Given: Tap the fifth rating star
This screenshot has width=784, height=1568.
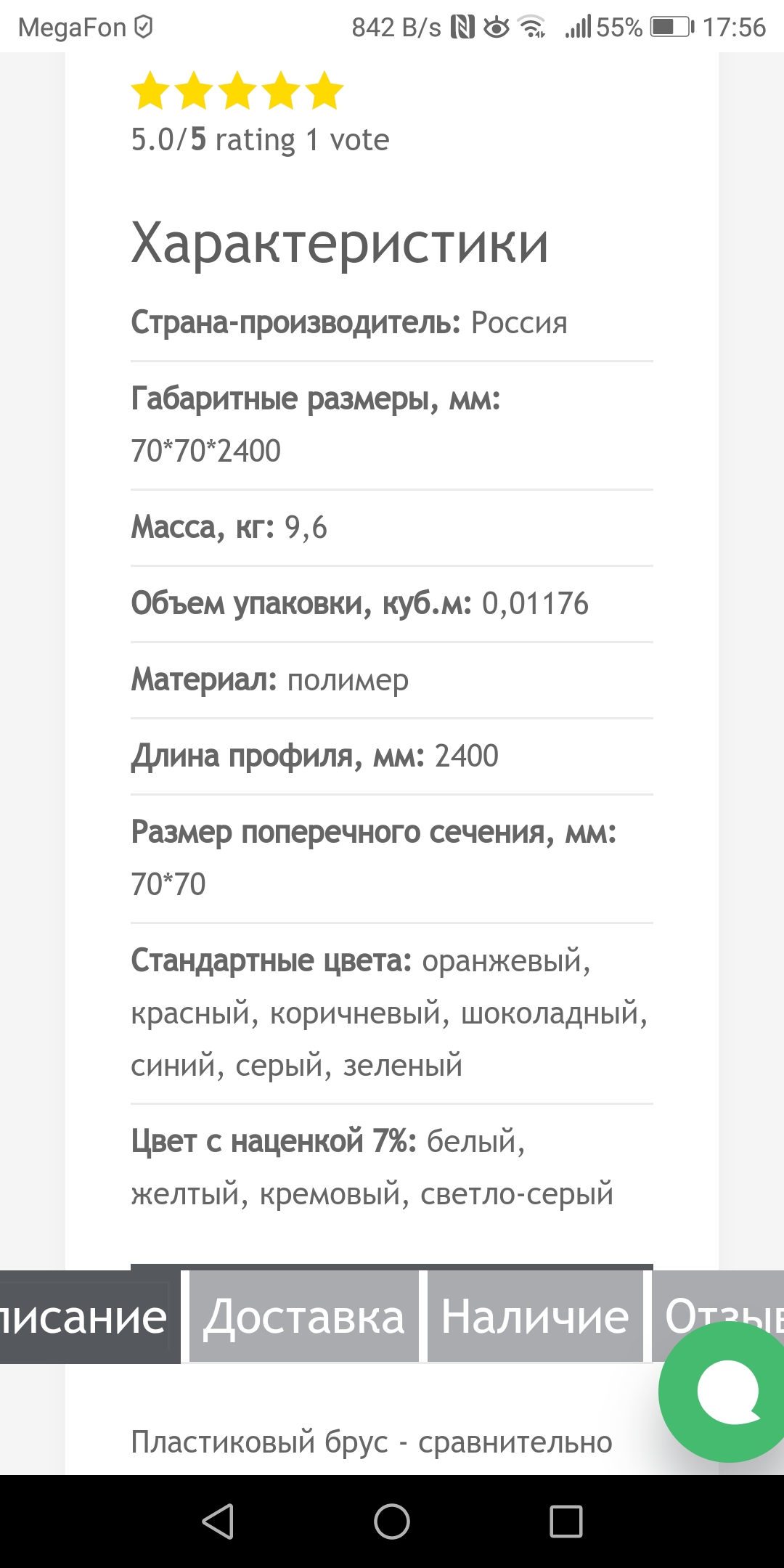Looking at the screenshot, I should click(324, 91).
